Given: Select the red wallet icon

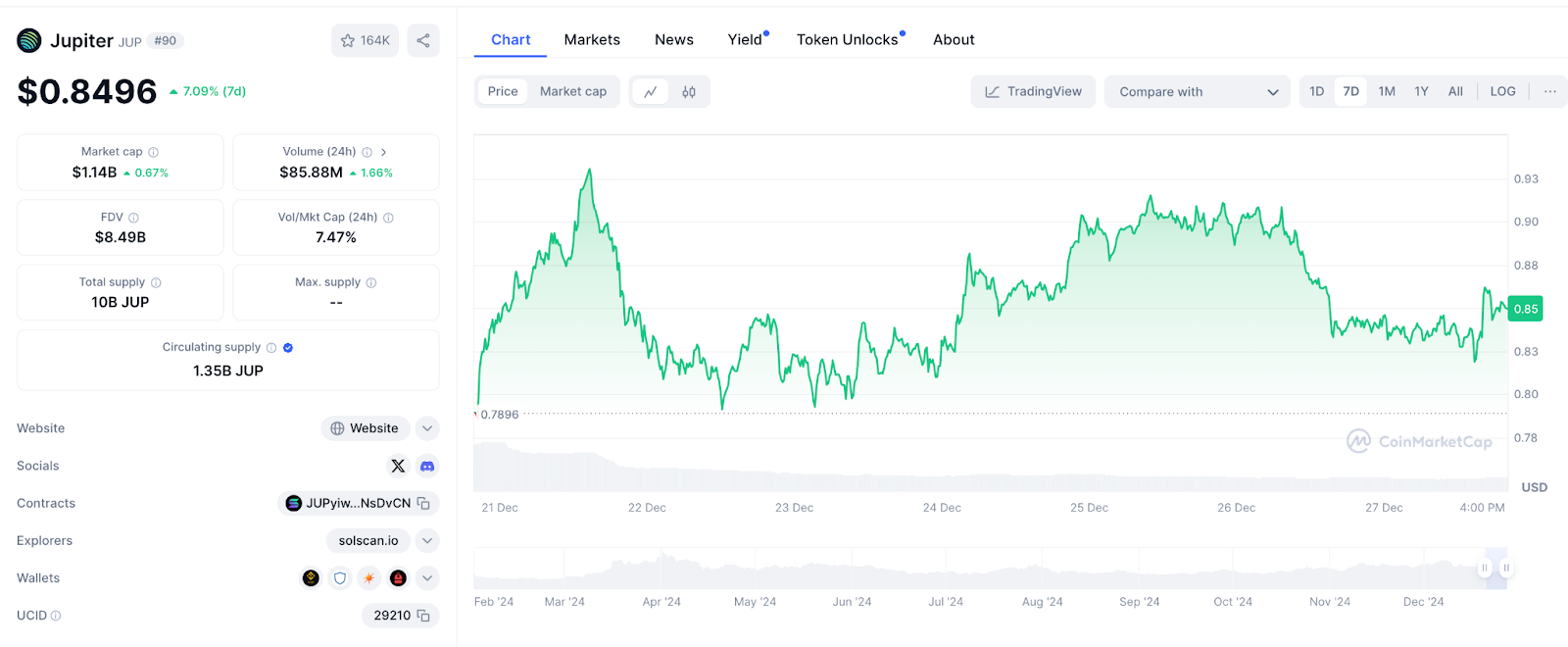Looking at the screenshot, I should click(398, 578).
